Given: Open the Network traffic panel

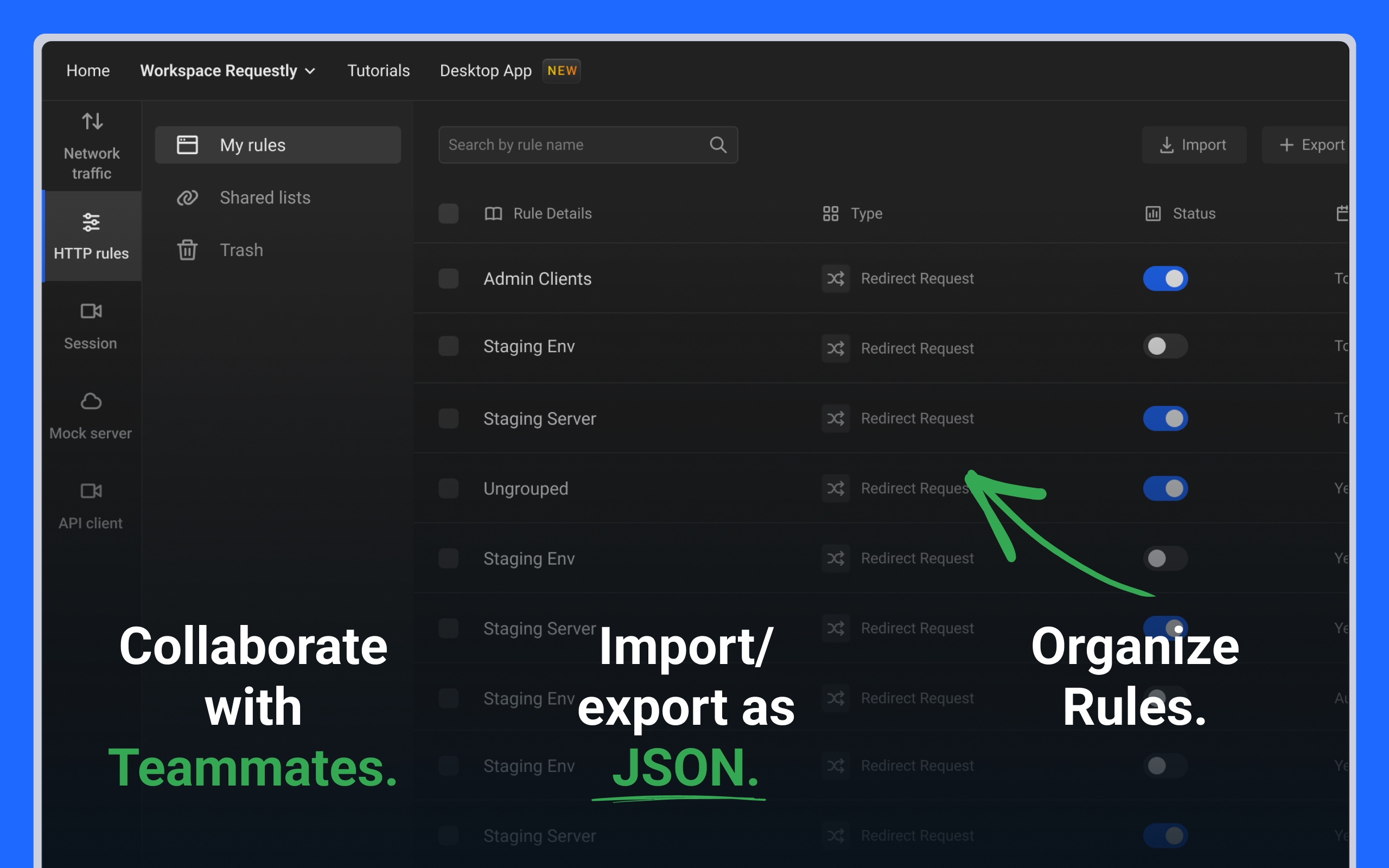Looking at the screenshot, I should [x=91, y=145].
